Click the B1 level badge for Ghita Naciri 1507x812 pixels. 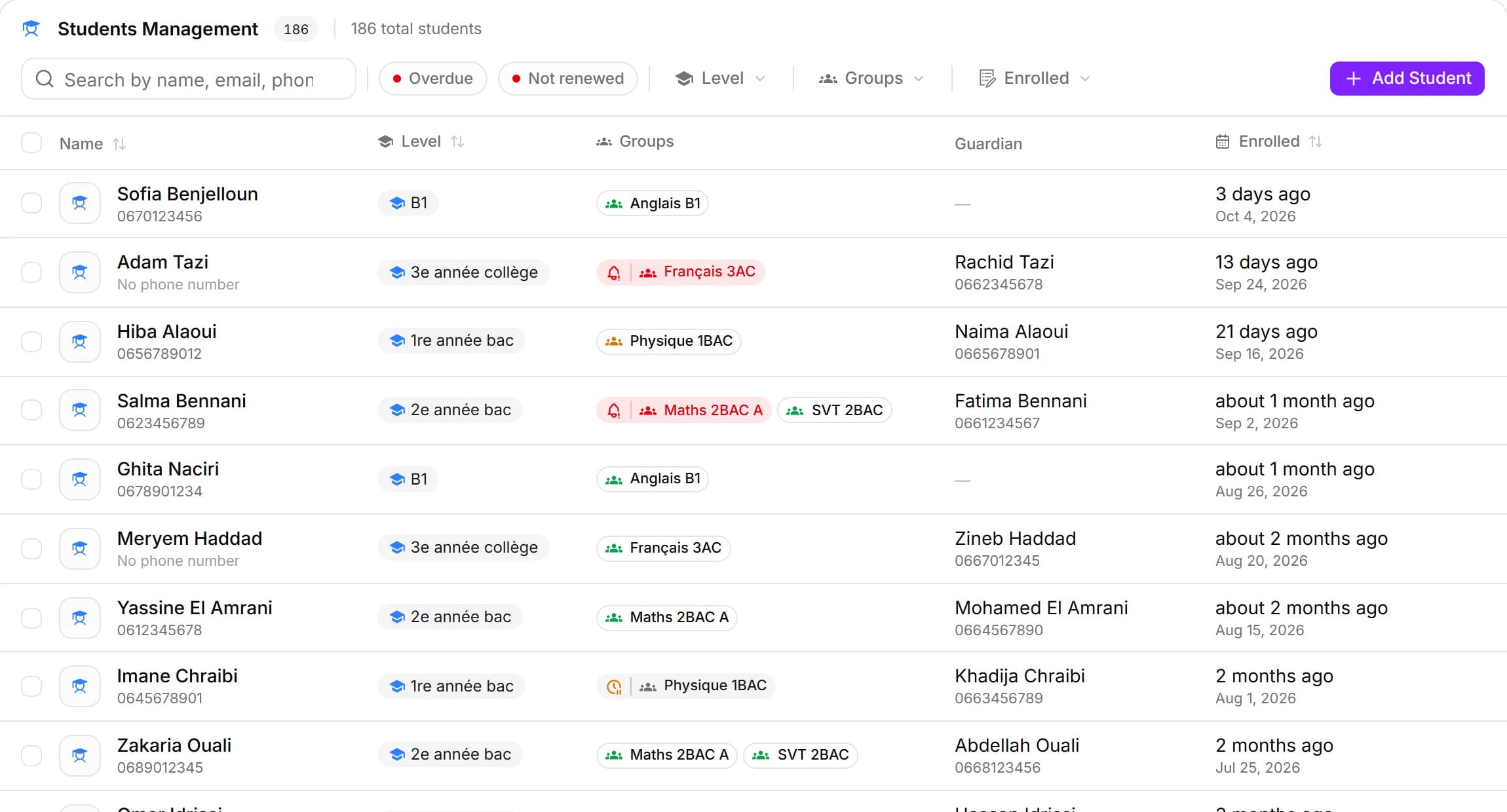pyautogui.click(x=408, y=479)
